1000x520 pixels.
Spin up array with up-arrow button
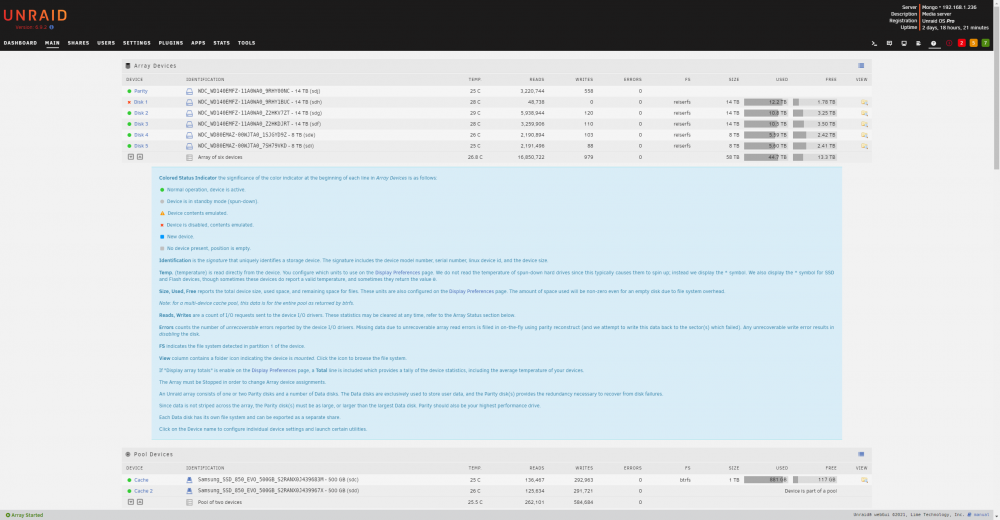[140, 157]
